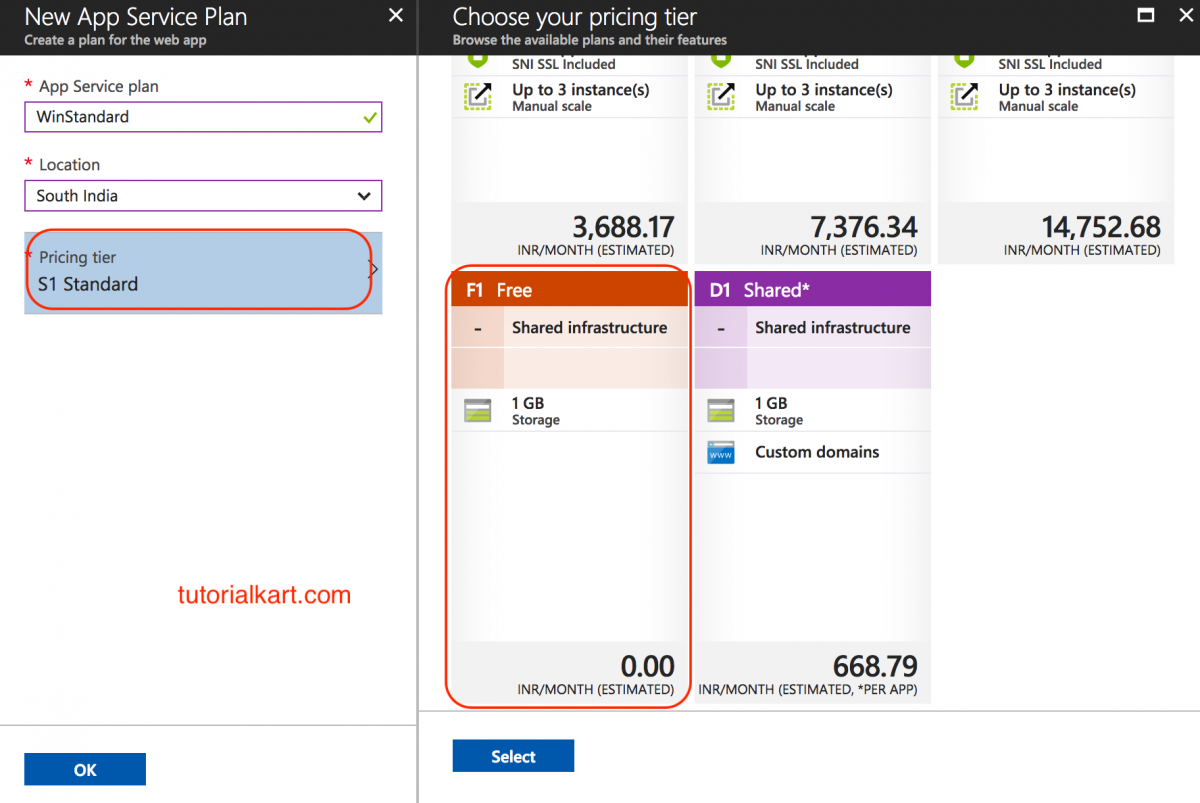Click the OK button

(x=84, y=768)
